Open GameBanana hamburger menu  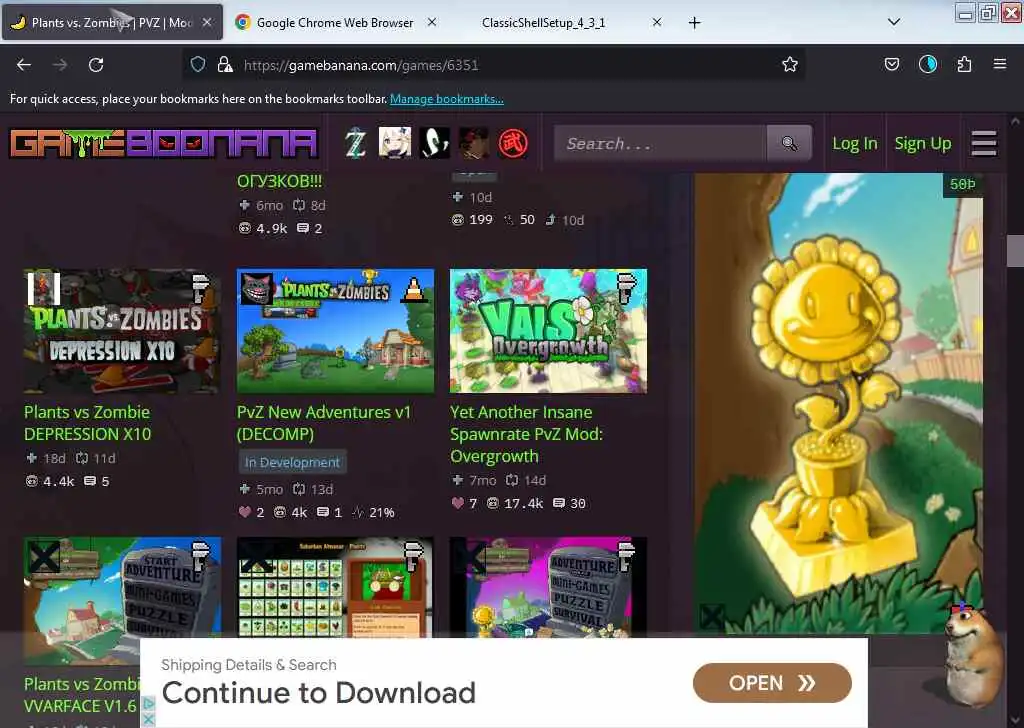click(984, 144)
